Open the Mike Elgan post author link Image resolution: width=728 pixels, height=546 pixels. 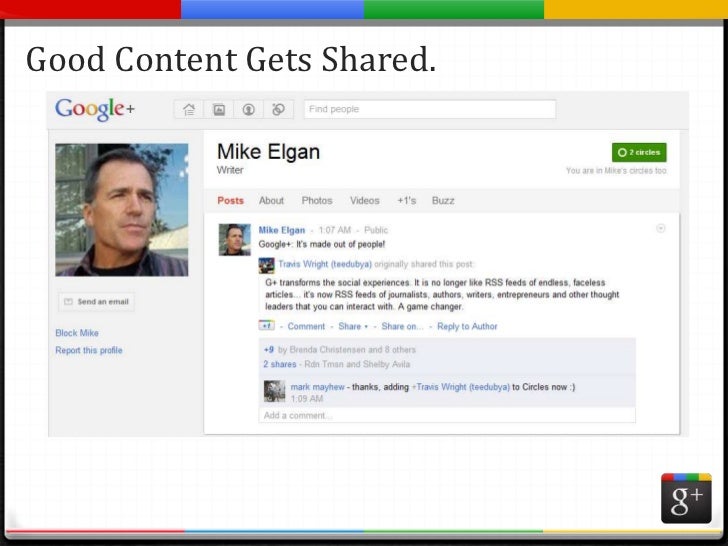pos(282,230)
